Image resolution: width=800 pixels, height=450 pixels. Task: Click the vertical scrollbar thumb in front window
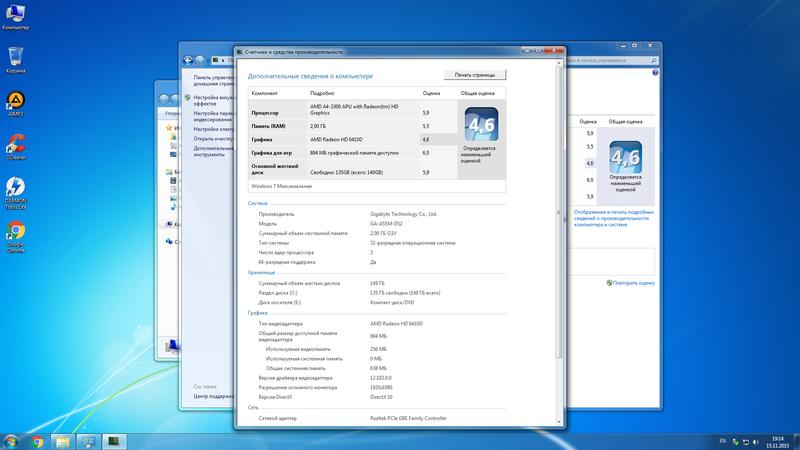pyautogui.click(x=559, y=212)
